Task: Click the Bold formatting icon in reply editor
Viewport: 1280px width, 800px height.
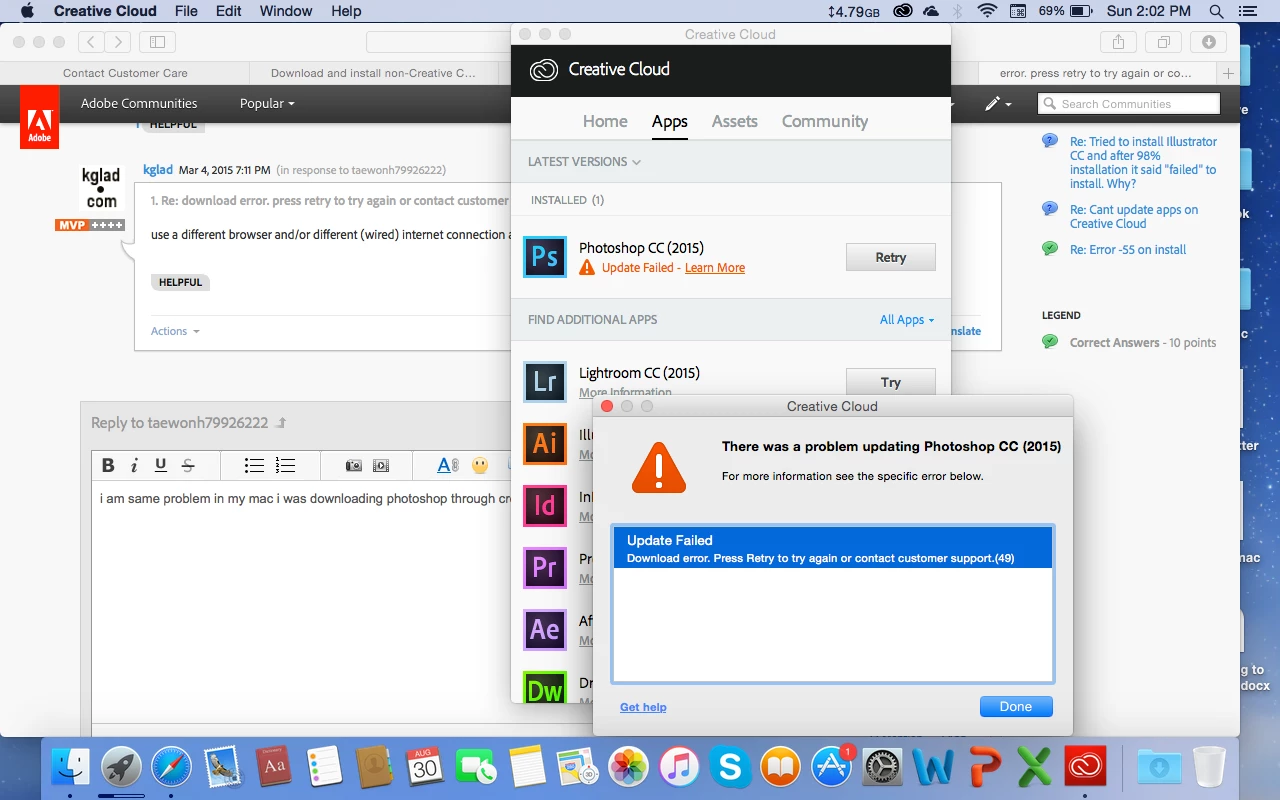Action: pos(108,465)
